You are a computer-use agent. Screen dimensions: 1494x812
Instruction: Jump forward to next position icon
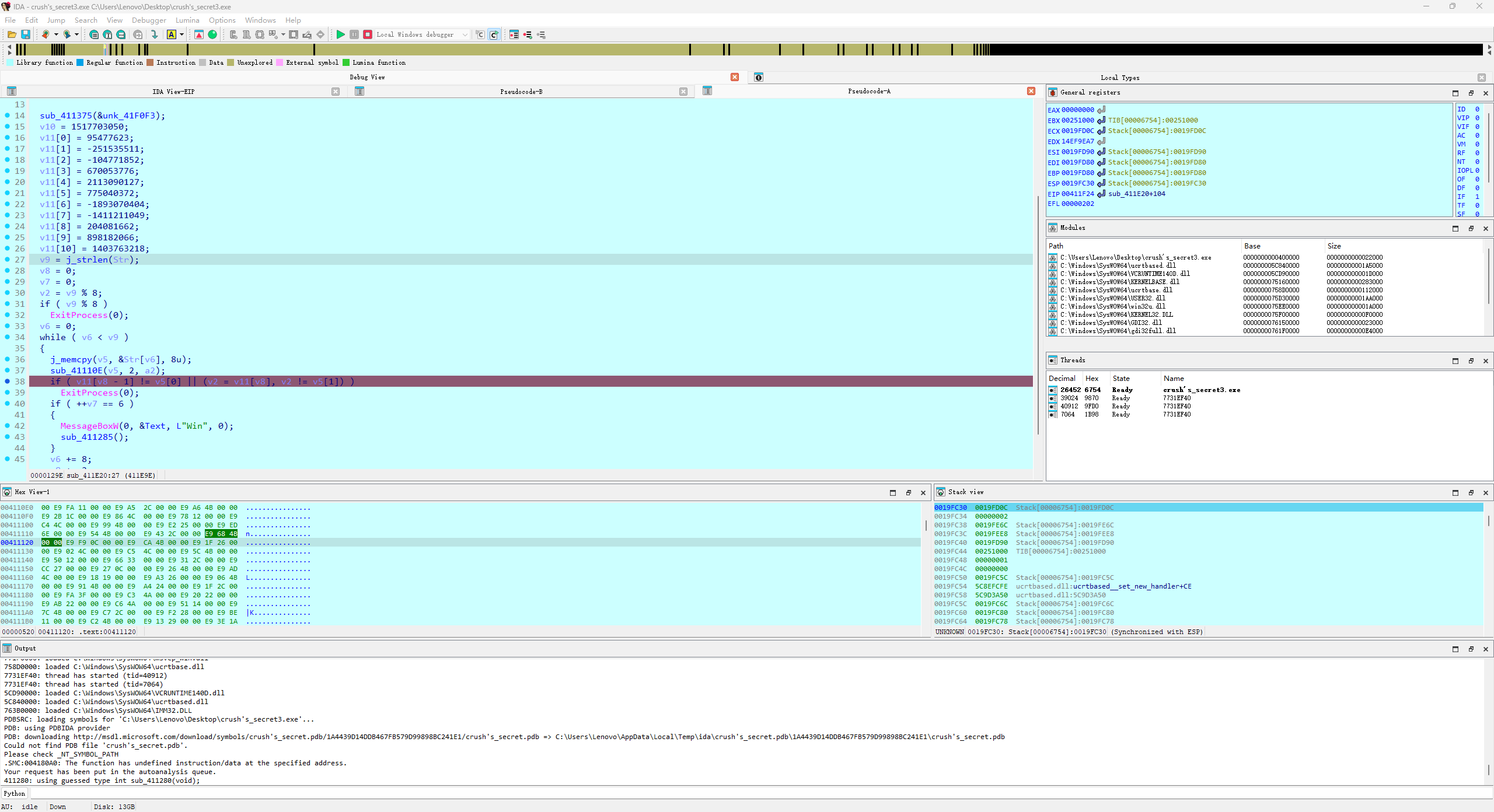pyautogui.click(x=67, y=35)
